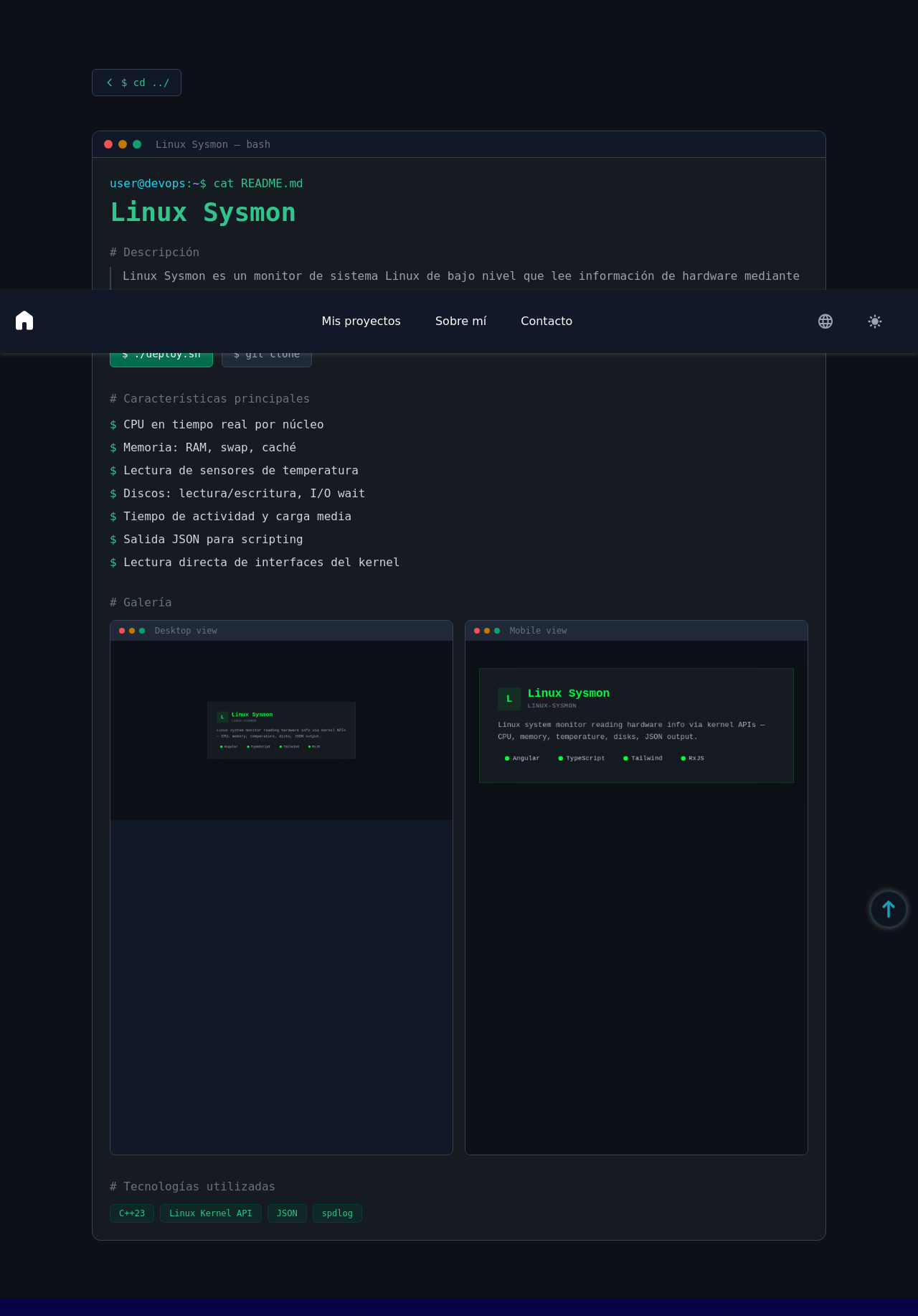Viewport: 918px width, 1316px height.
Task: Select the C++23 technology tag
Action: [132, 1213]
